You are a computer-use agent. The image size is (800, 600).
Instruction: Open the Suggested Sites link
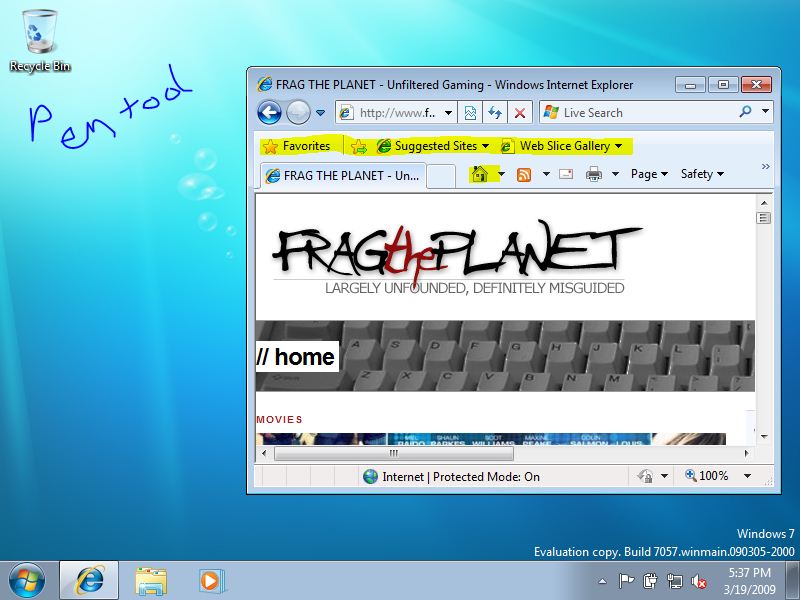433,146
